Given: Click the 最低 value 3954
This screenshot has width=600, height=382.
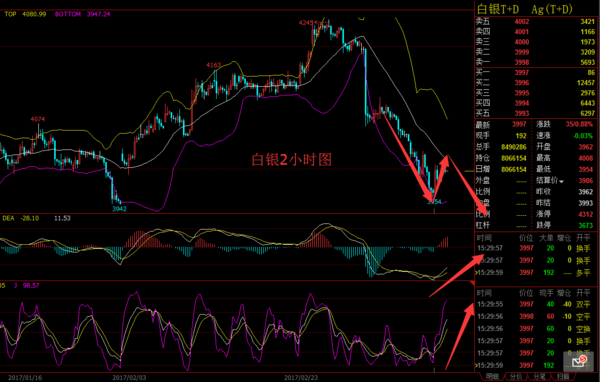Looking at the screenshot, I should 585,170.
